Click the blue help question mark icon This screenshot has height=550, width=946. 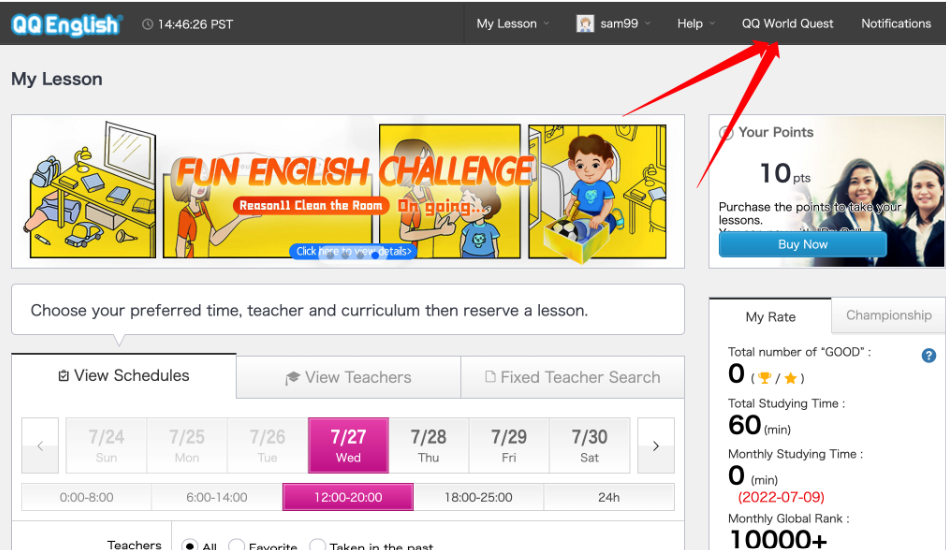(928, 356)
